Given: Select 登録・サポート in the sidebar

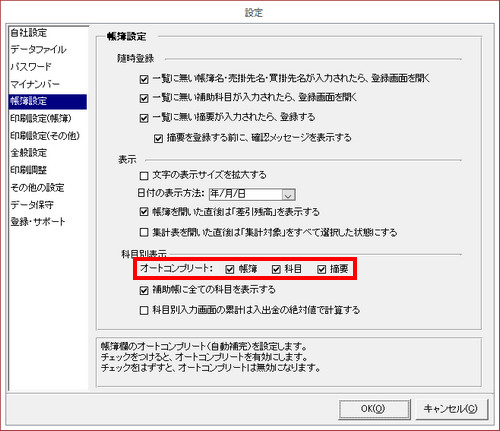Looking at the screenshot, I should (x=38, y=222).
